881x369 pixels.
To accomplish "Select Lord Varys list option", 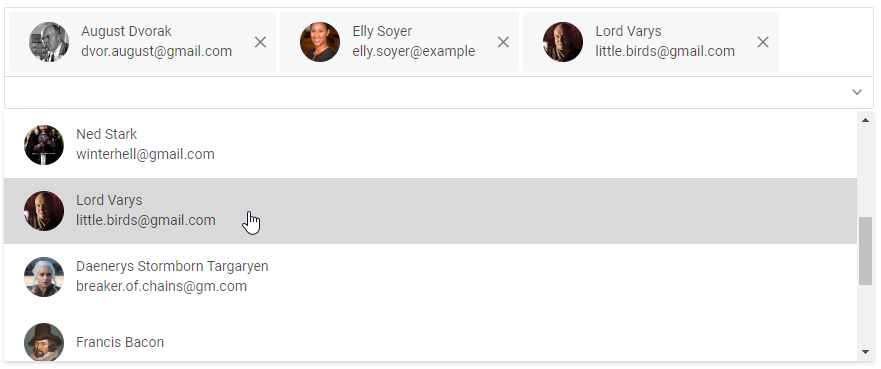I will (430, 211).
